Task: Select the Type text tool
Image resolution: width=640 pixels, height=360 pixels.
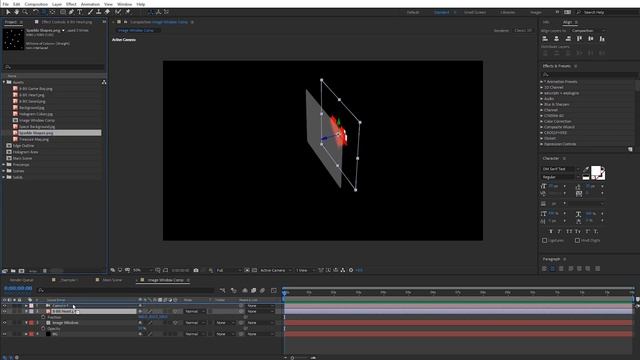Action: click(80, 12)
